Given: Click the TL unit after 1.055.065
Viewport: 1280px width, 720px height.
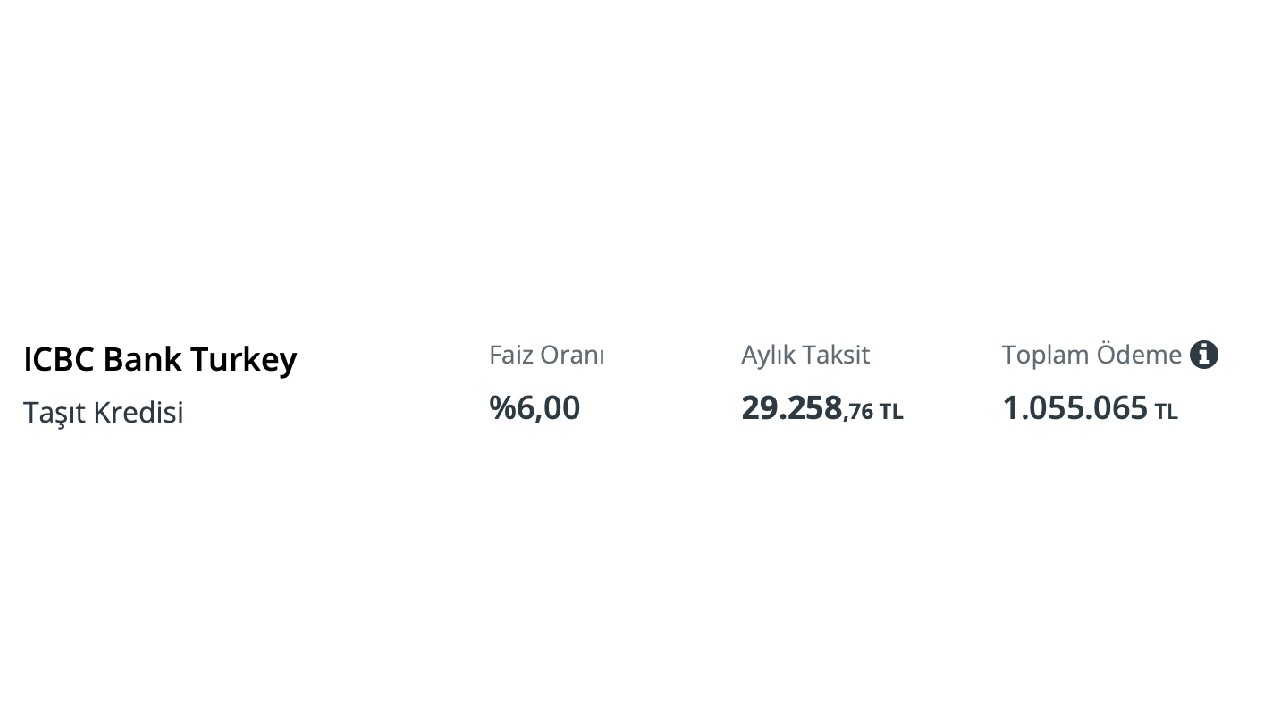Looking at the screenshot, I should [x=1166, y=412].
